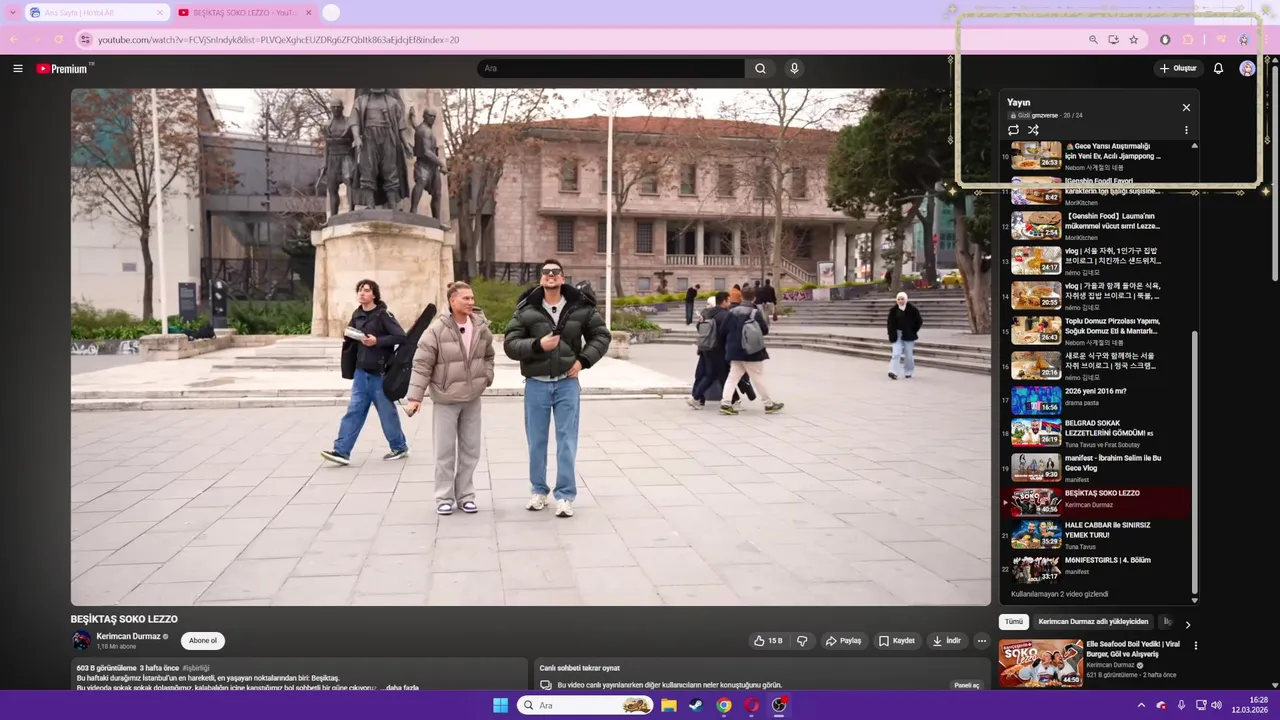Click the taskbar Ara search box
Viewport: 1280px width, 720px height.
[x=586, y=705]
